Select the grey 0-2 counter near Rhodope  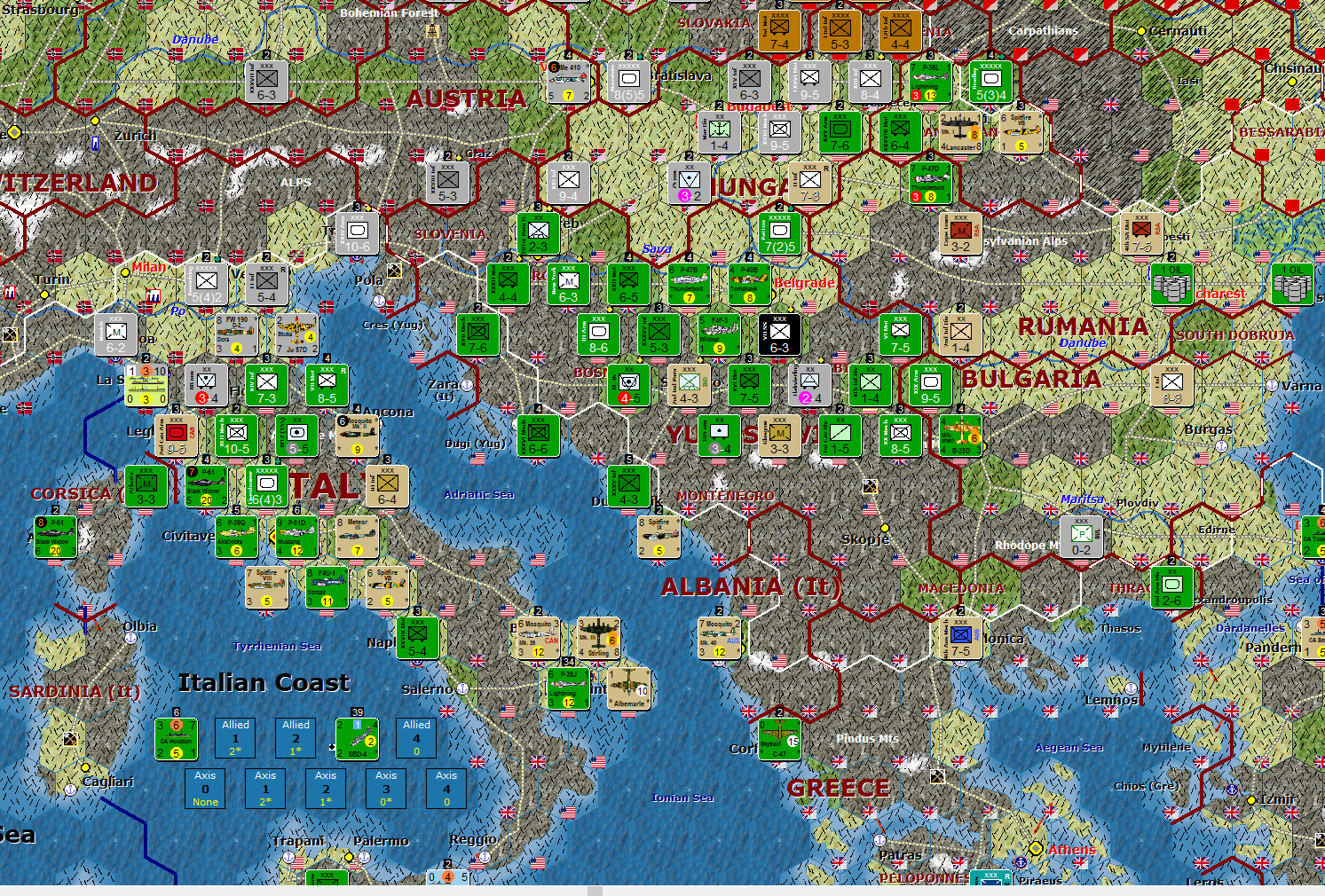[x=1081, y=537]
